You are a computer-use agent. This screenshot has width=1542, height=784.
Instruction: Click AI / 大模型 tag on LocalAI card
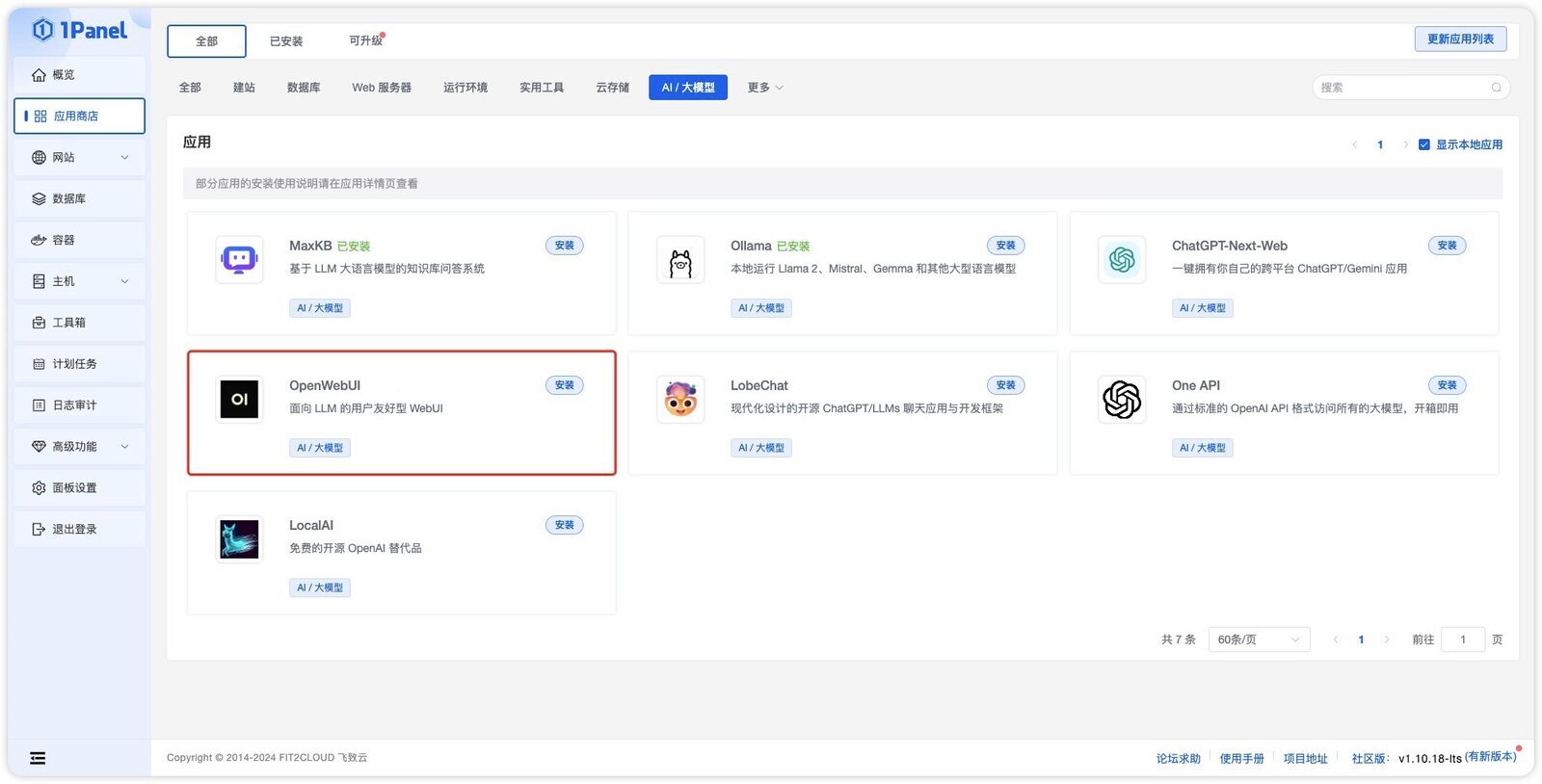click(x=320, y=588)
